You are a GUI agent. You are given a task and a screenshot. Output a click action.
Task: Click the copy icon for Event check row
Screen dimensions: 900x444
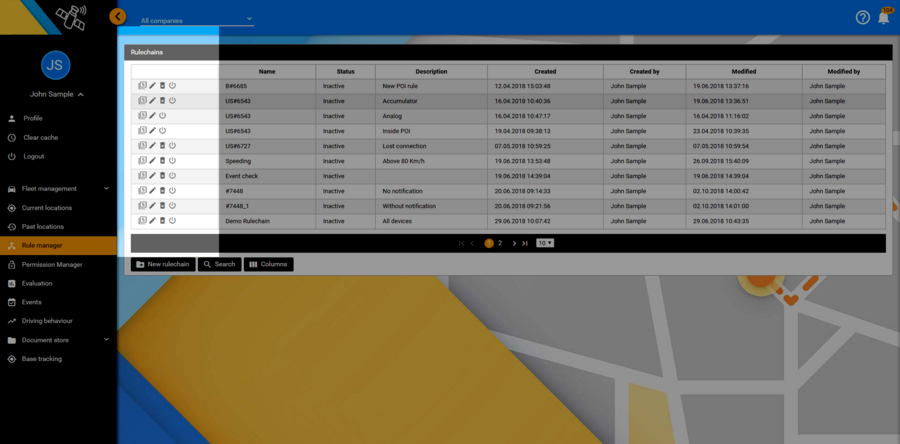click(142, 175)
